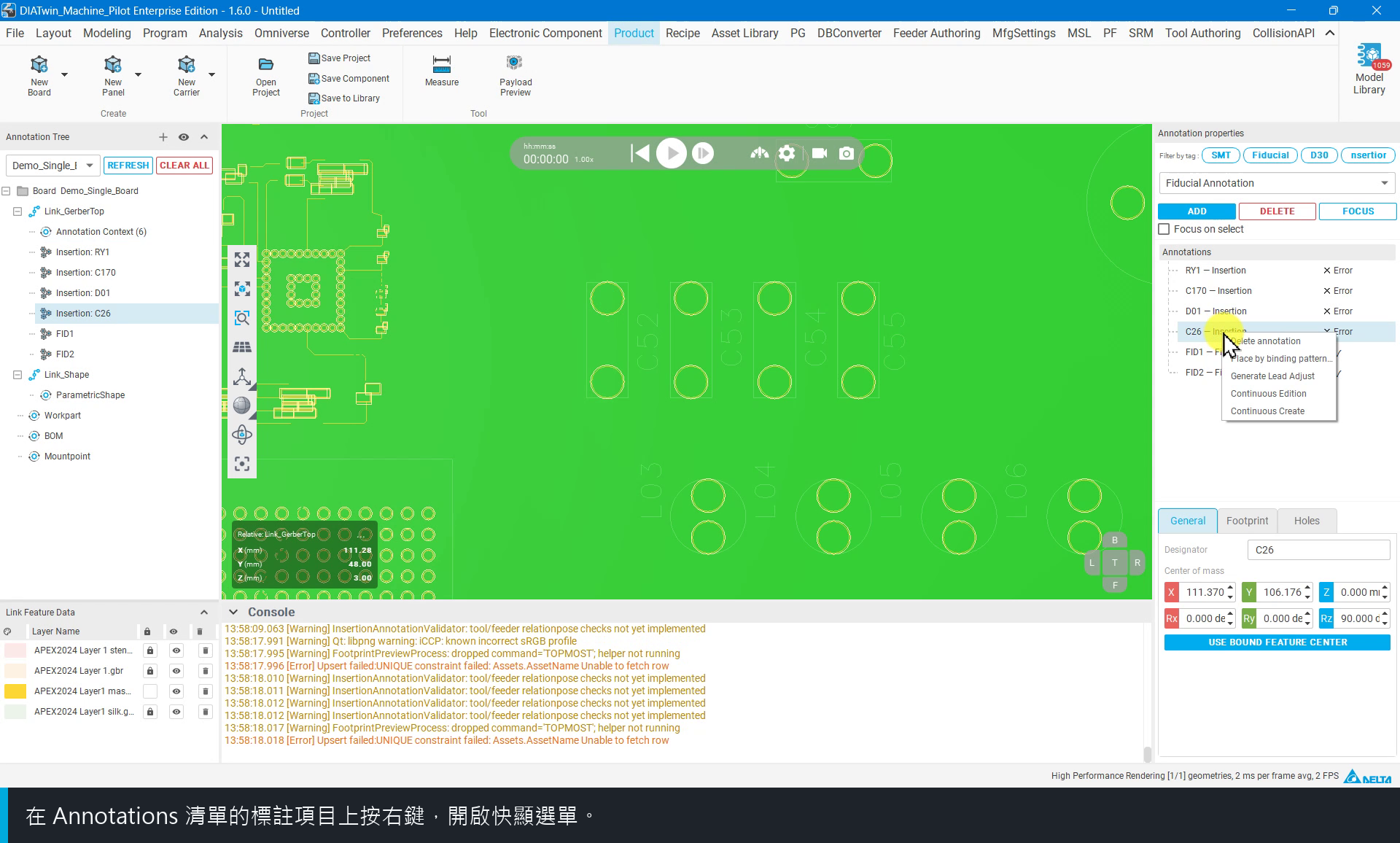1400x843 pixels.
Task: Toggle visibility of APEX2024 Layer1 mask layer
Action: [176, 691]
